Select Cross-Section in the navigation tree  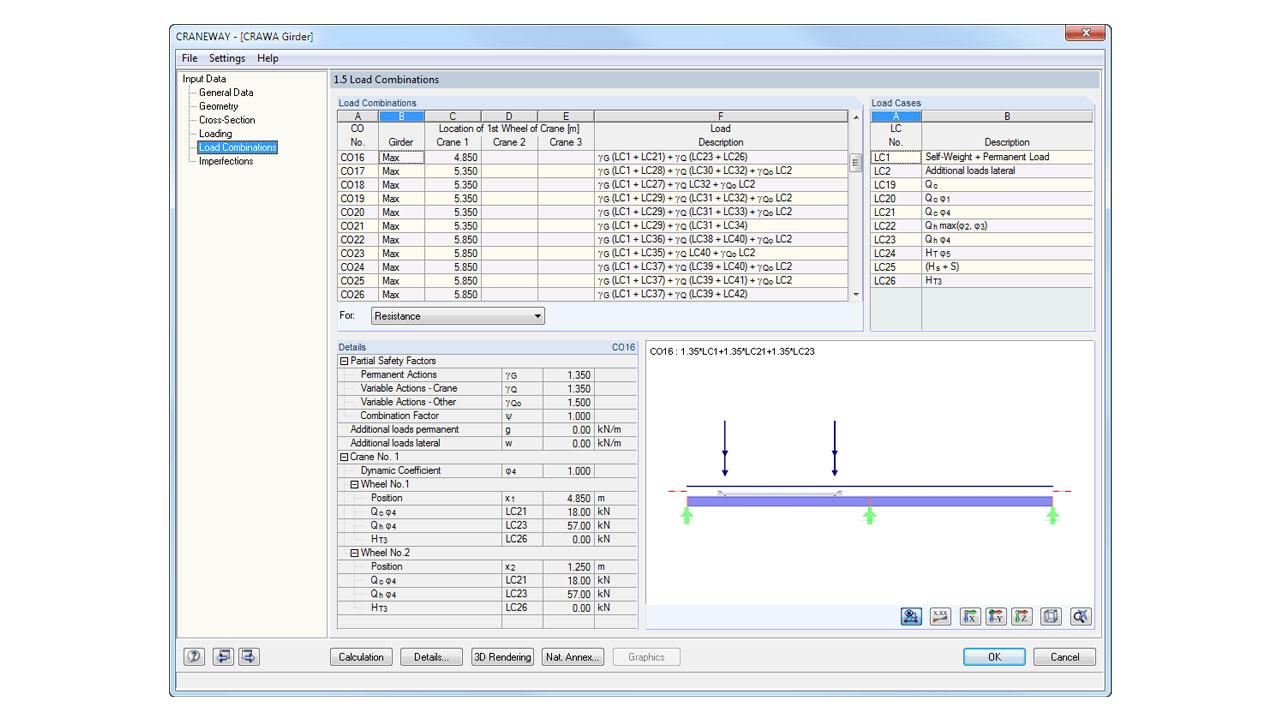[x=227, y=120]
